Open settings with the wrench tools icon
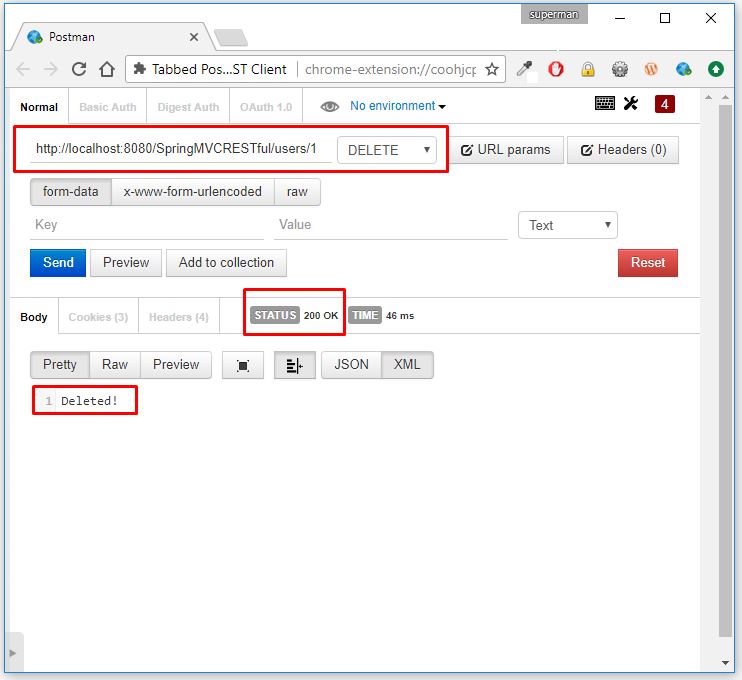The width and height of the screenshot is (742, 680). coord(631,103)
